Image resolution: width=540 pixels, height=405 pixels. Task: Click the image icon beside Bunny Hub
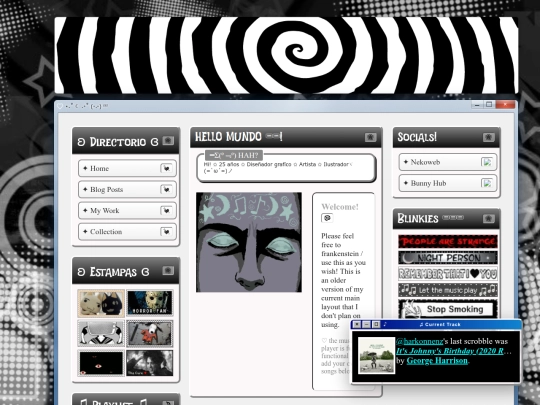point(487,183)
